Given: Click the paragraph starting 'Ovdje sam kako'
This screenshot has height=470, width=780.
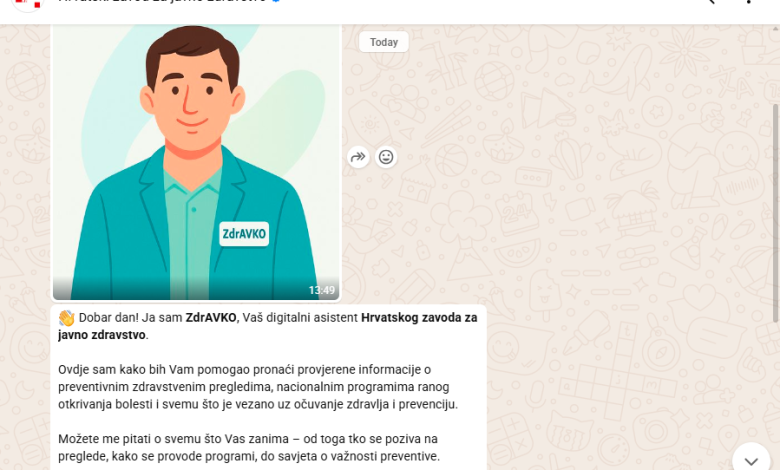Looking at the screenshot, I should click(258, 387).
